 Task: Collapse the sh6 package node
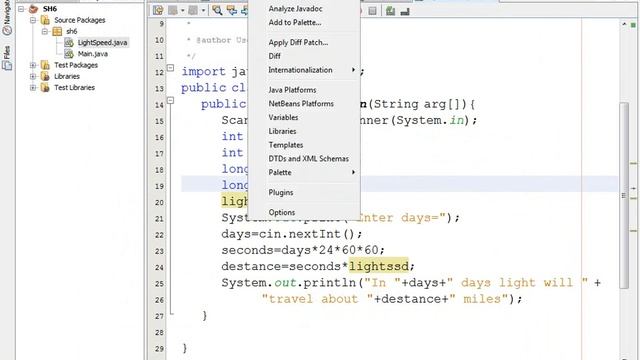click(45, 31)
